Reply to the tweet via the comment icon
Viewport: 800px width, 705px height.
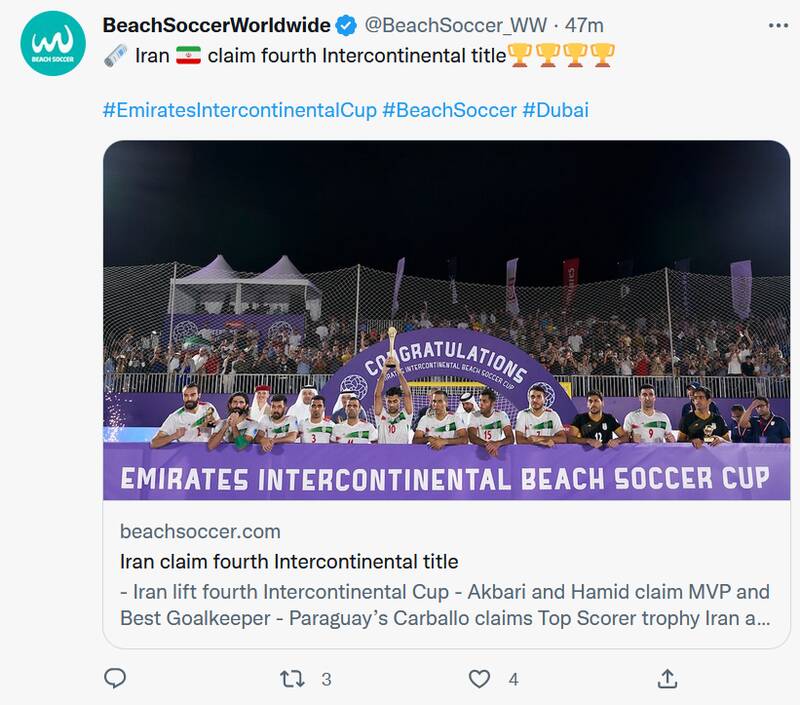(x=116, y=679)
